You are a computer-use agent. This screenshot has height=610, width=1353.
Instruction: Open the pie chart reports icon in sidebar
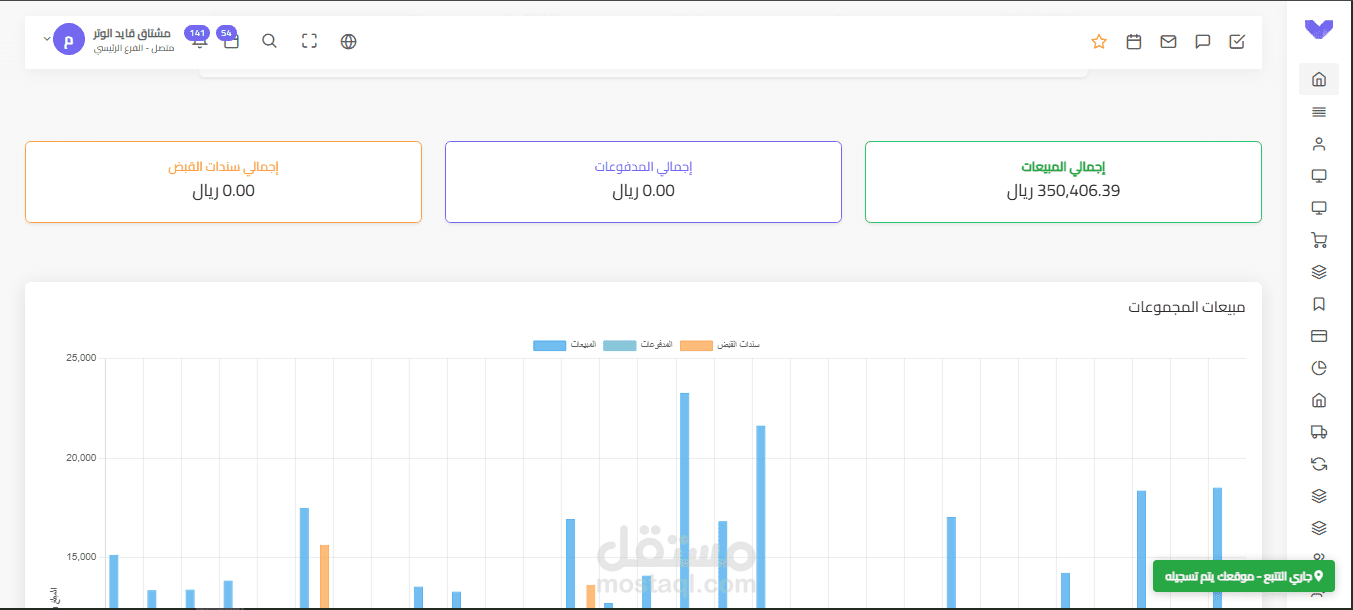pyautogui.click(x=1318, y=368)
